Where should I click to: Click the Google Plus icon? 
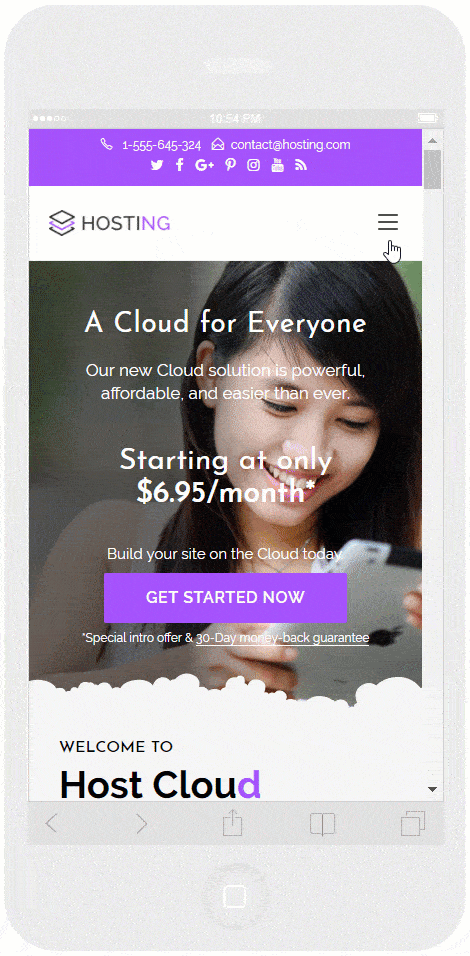click(204, 165)
